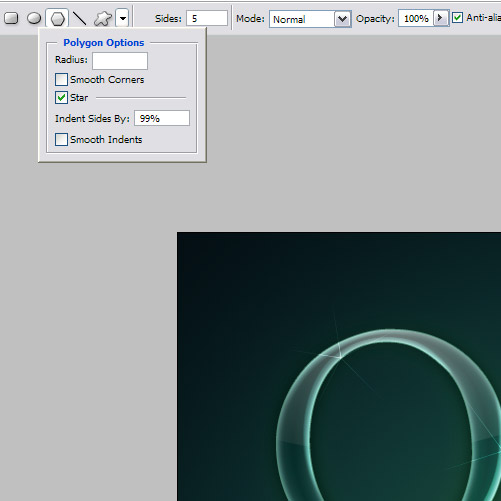Enable the Smooth Corners checkbox
Screen dimensions: 501x501
[61, 80]
